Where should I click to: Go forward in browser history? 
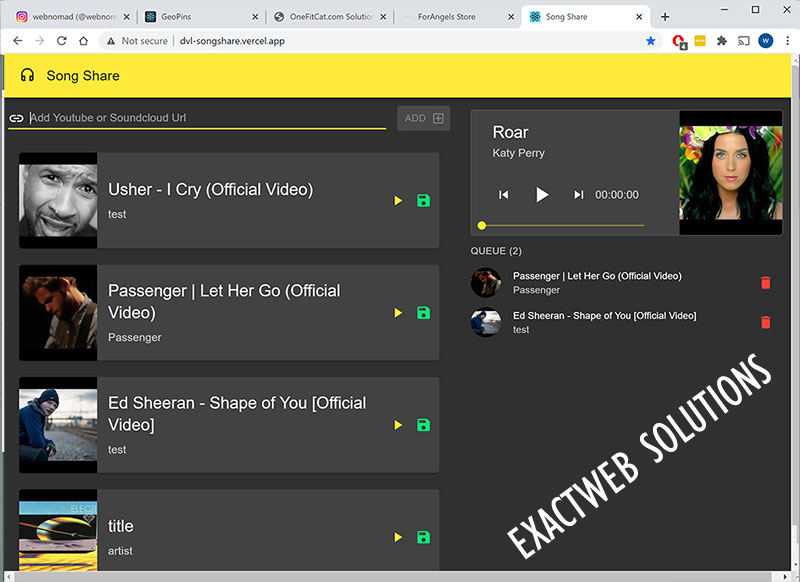click(x=40, y=41)
